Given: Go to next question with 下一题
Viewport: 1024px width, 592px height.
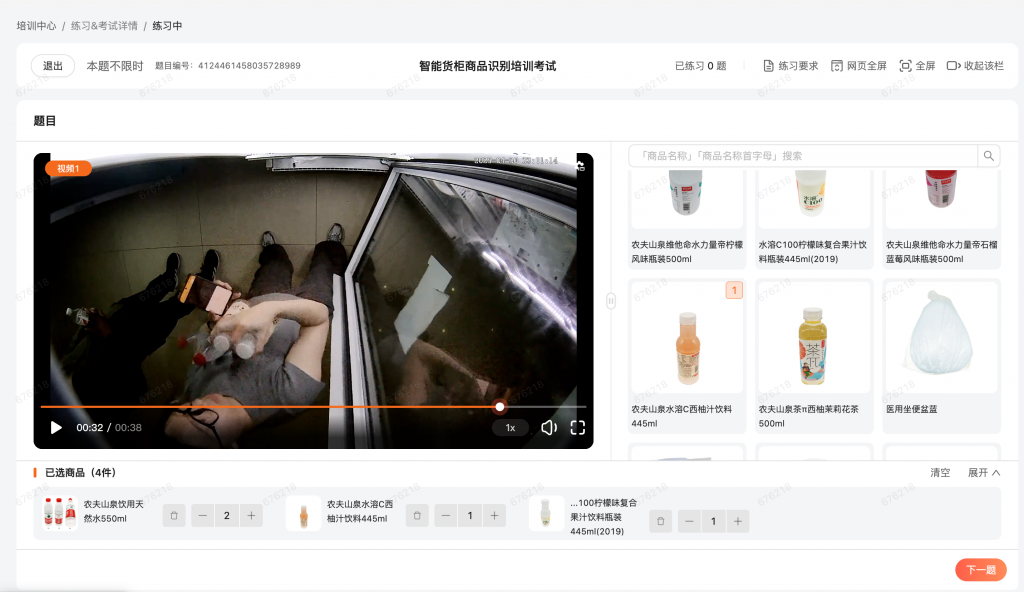Looking at the screenshot, I should point(981,570).
